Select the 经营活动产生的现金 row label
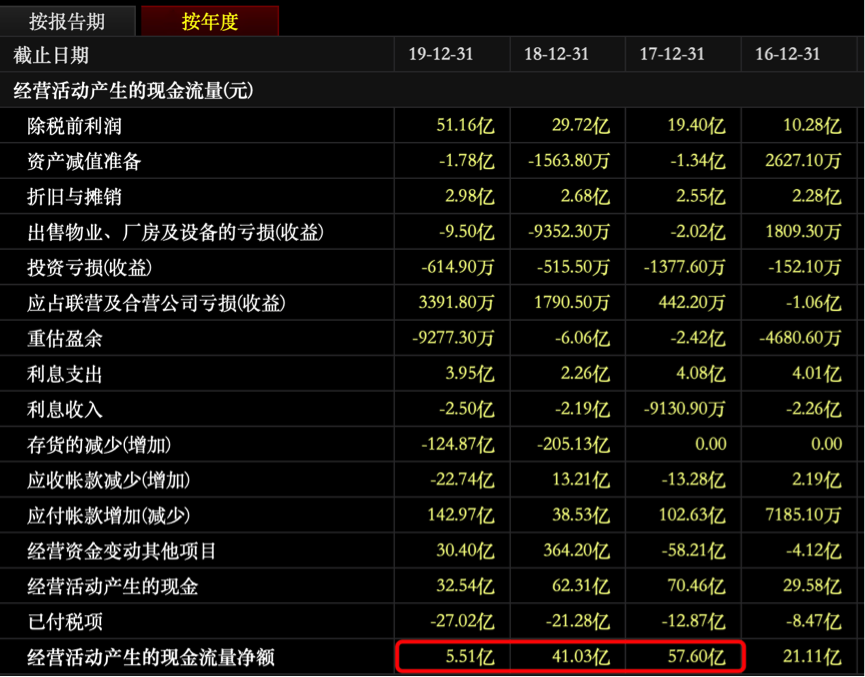 112,586
